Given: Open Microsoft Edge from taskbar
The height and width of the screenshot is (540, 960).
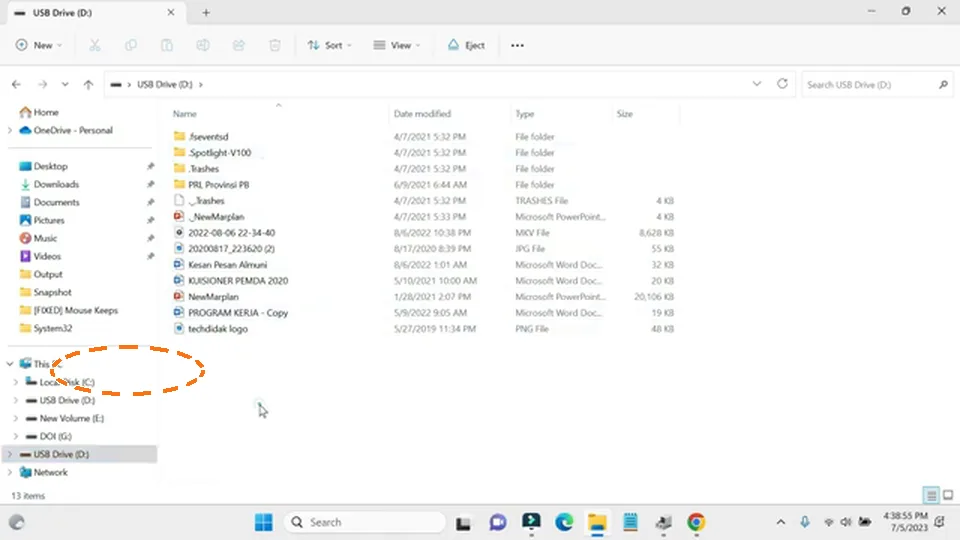Looking at the screenshot, I should [564, 522].
